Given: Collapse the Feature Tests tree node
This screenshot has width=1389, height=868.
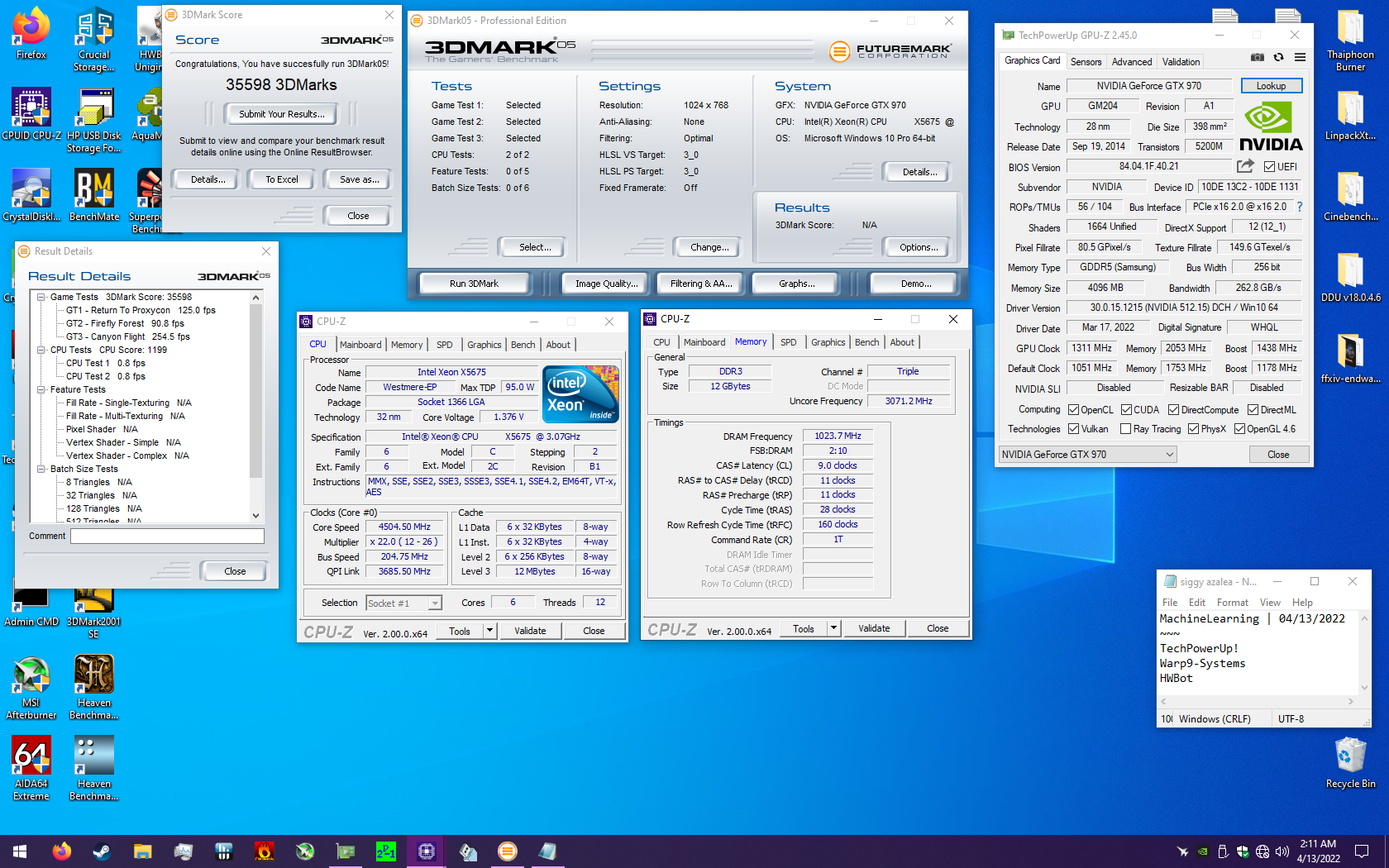Looking at the screenshot, I should tap(41, 389).
